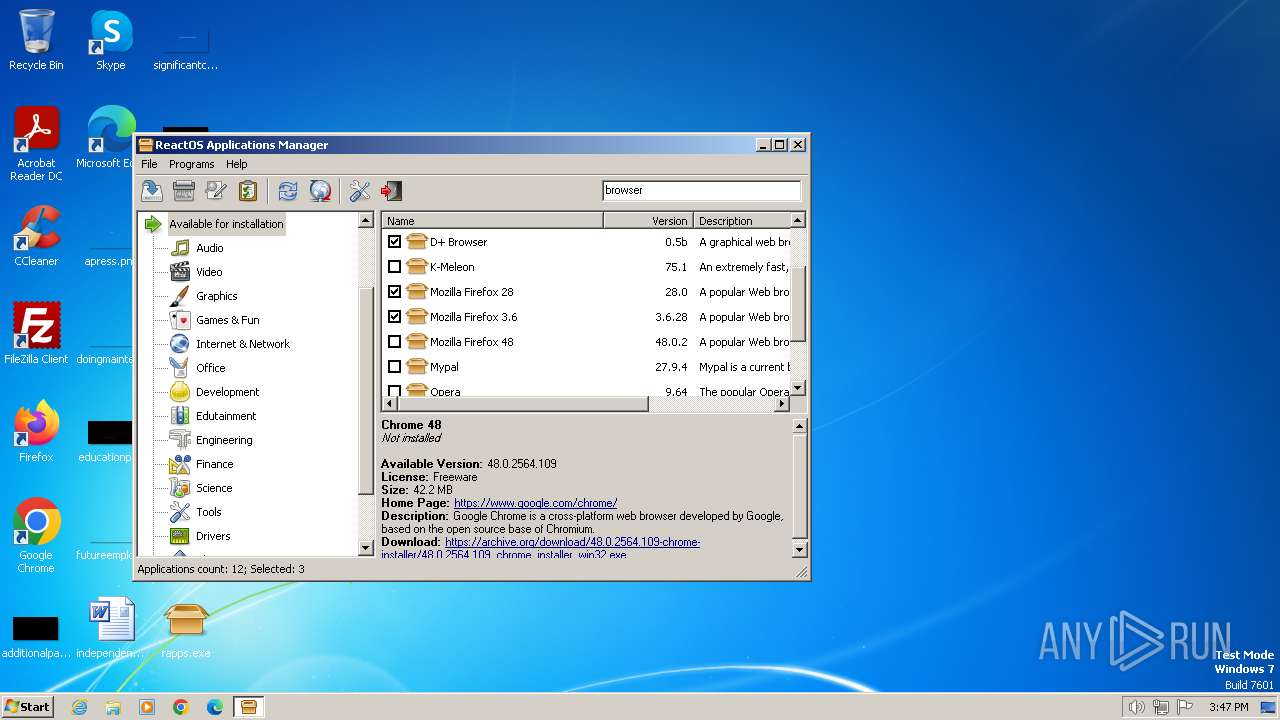This screenshot has width=1280, height=720.
Task: Open the File menu
Action: point(149,164)
